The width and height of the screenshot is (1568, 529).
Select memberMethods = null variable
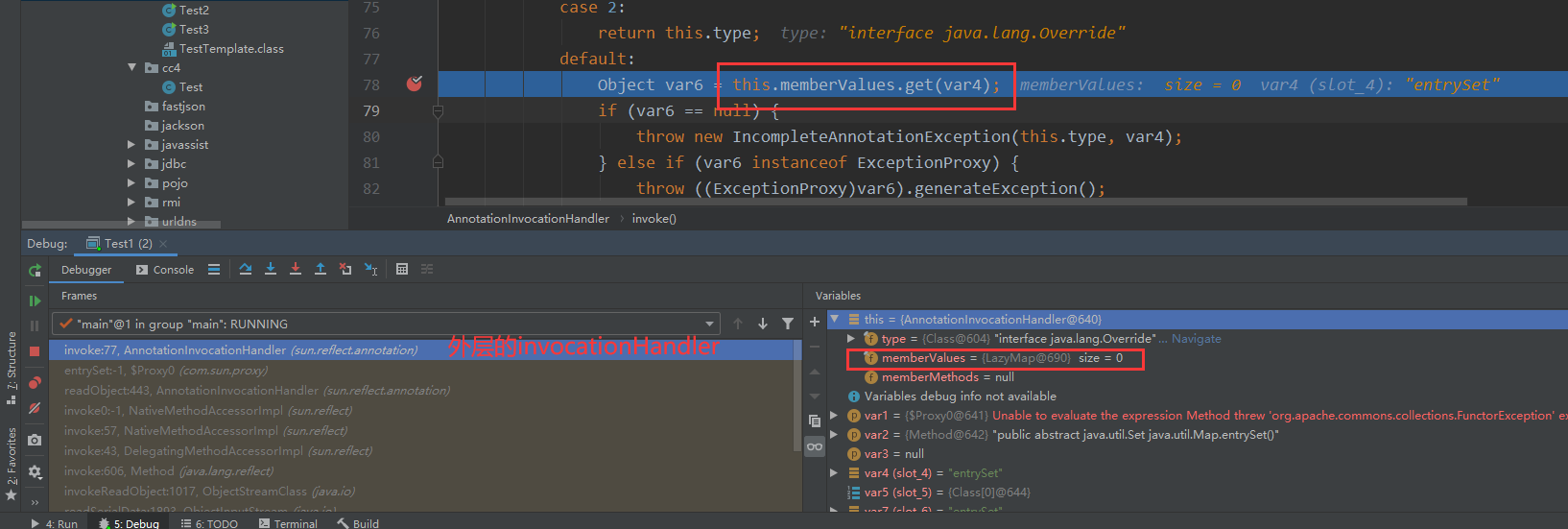[1198, 377]
